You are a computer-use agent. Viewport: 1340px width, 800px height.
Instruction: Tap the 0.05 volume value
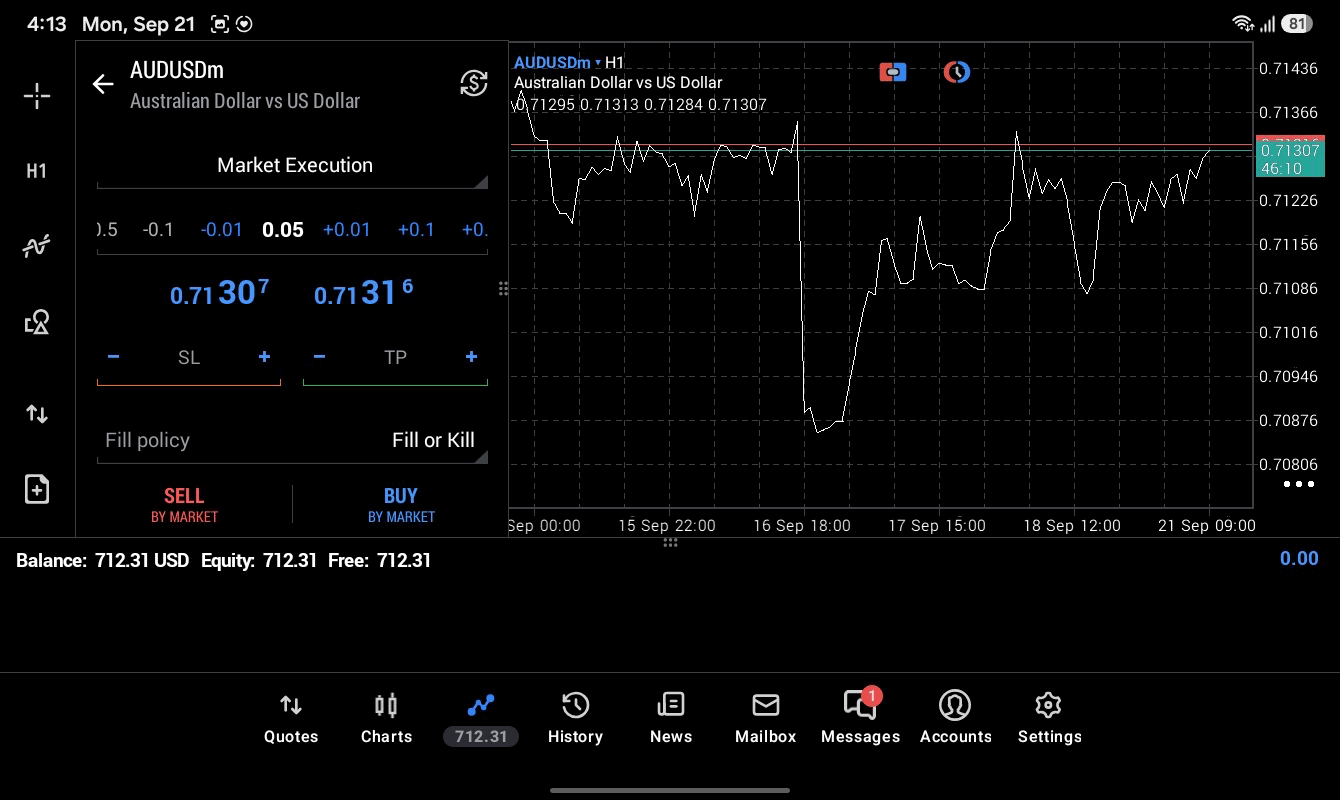[283, 230]
